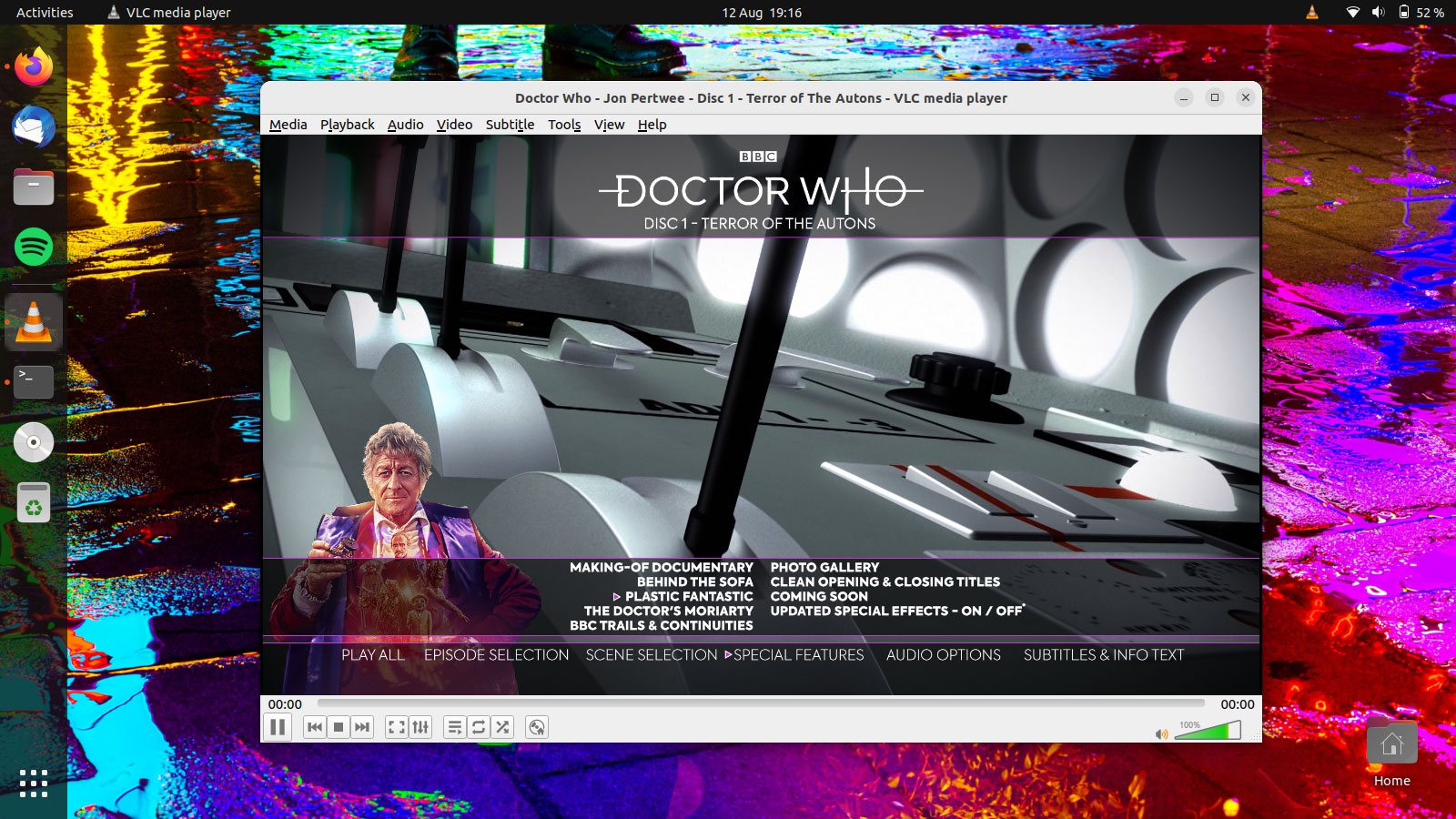Open AUDIO OPTIONS in DVD menu

pyautogui.click(x=944, y=655)
